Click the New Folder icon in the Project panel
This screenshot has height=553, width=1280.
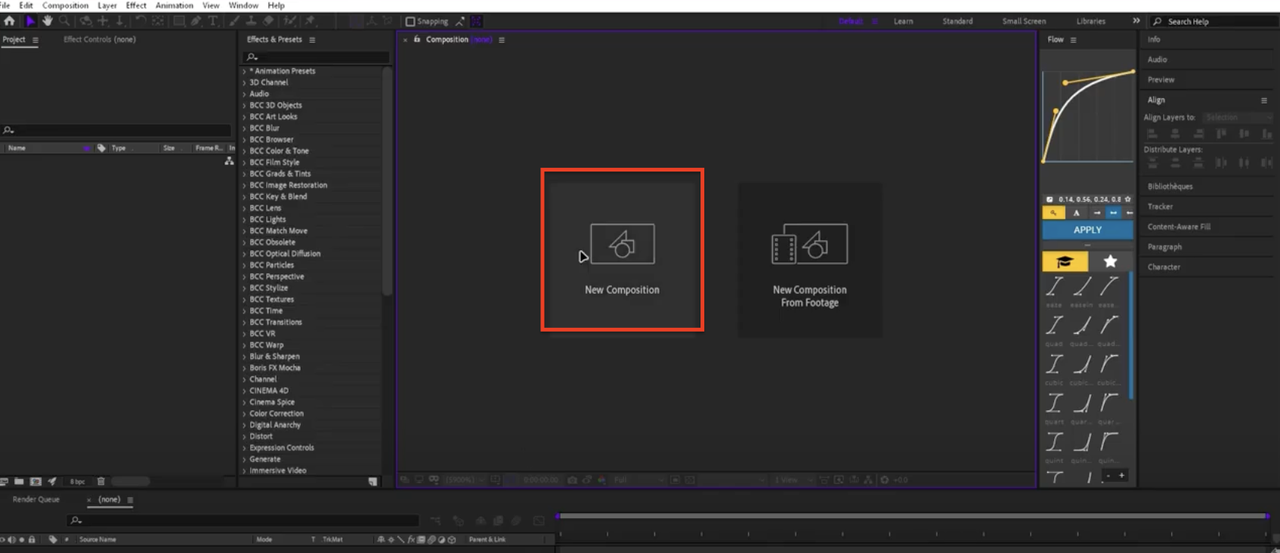(x=21, y=481)
